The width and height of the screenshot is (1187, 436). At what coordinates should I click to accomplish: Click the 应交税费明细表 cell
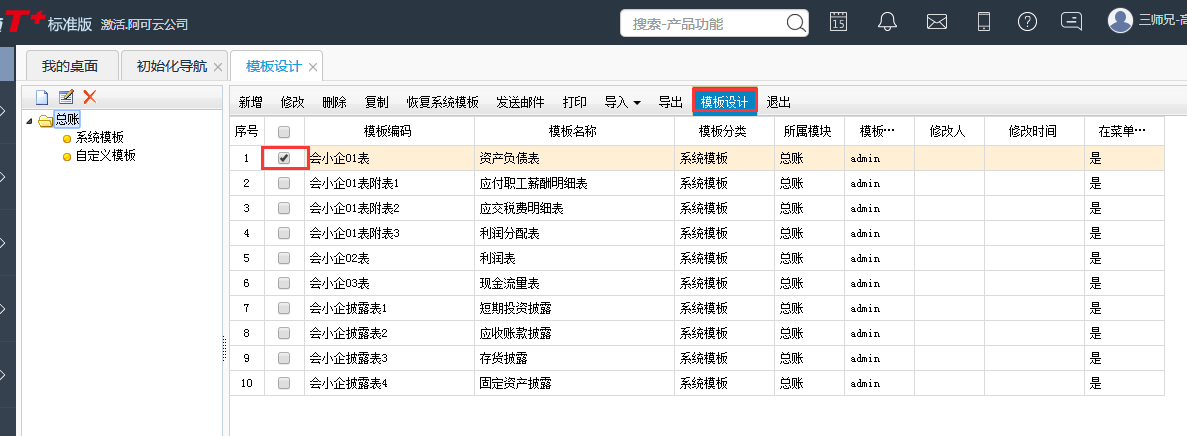574,208
